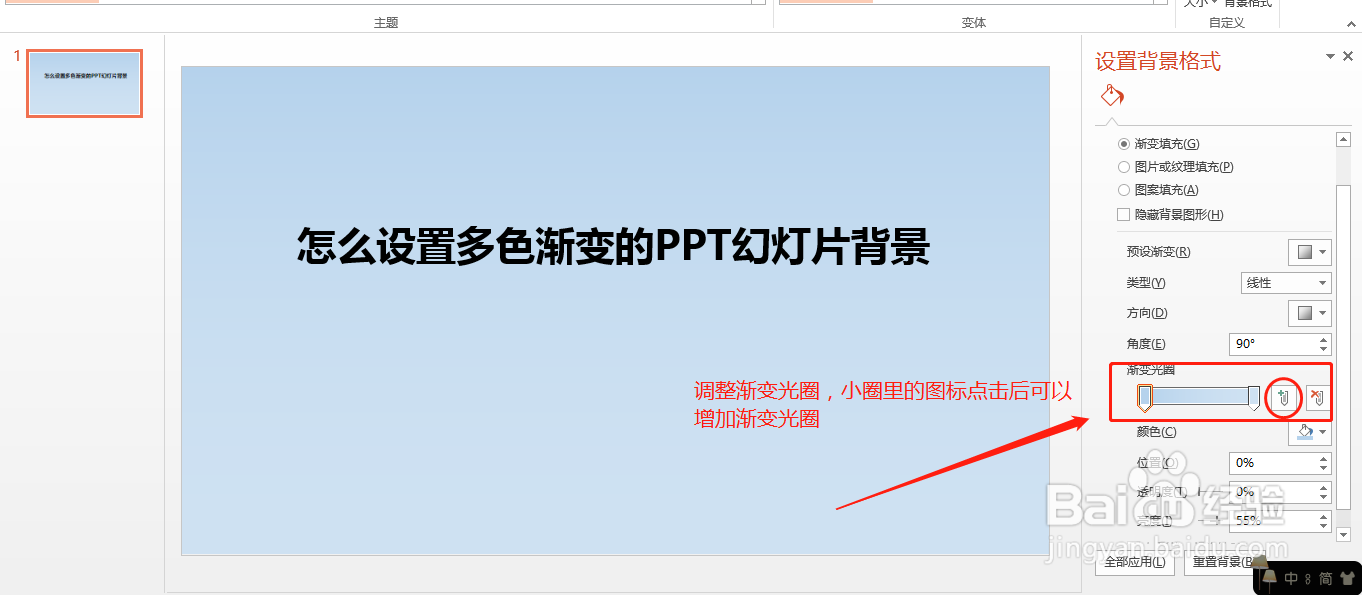This screenshot has height=595, width=1362.
Task: Open the task pane options arrow
Action: coord(1330,57)
